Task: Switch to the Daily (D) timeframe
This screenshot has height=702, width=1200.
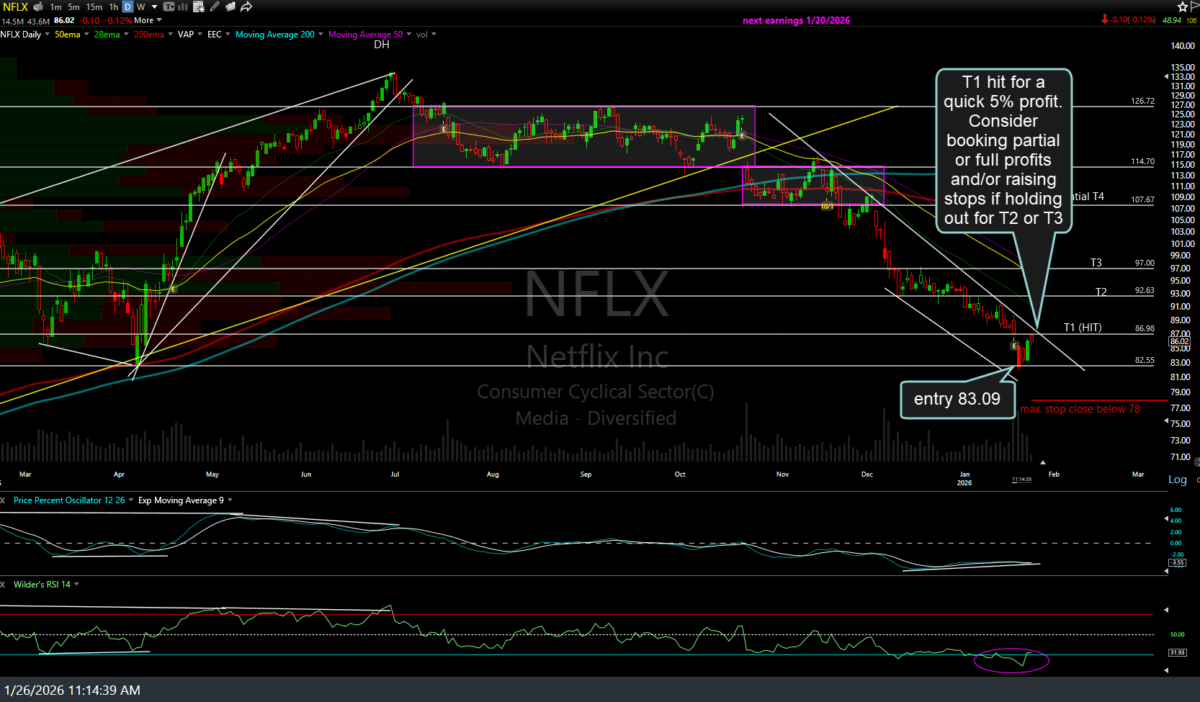Action: pyautogui.click(x=128, y=7)
